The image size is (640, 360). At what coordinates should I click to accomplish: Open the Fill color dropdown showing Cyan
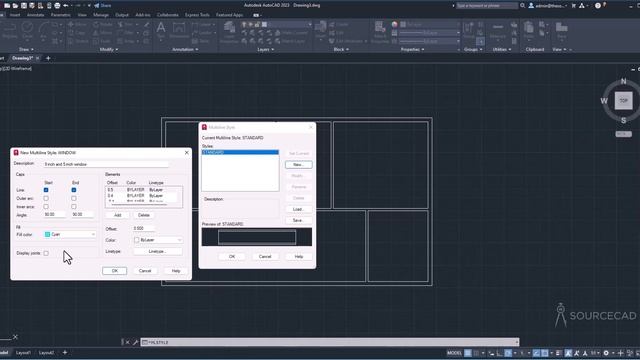click(70, 234)
